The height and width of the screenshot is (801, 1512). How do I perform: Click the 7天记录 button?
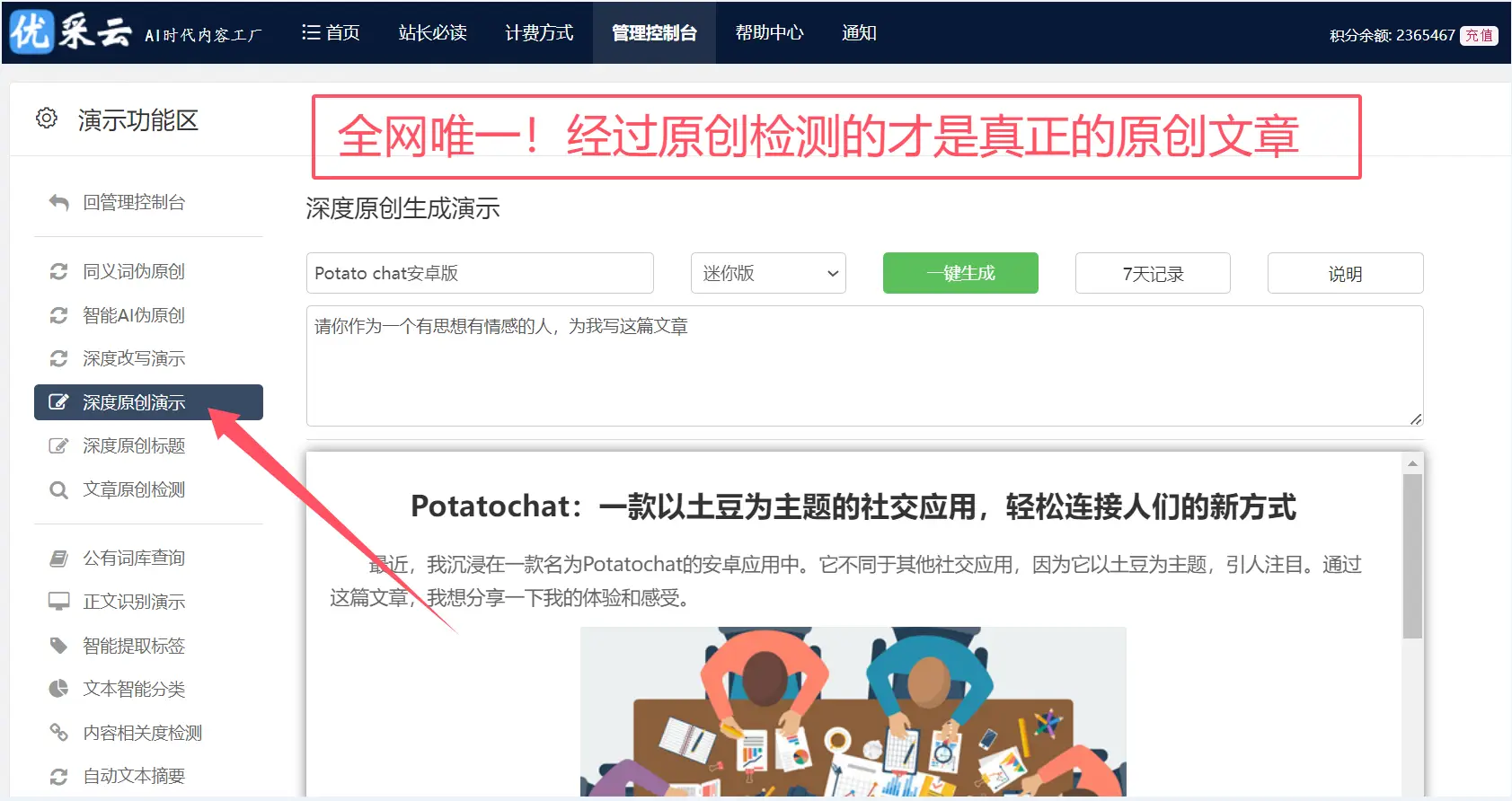[1153, 273]
